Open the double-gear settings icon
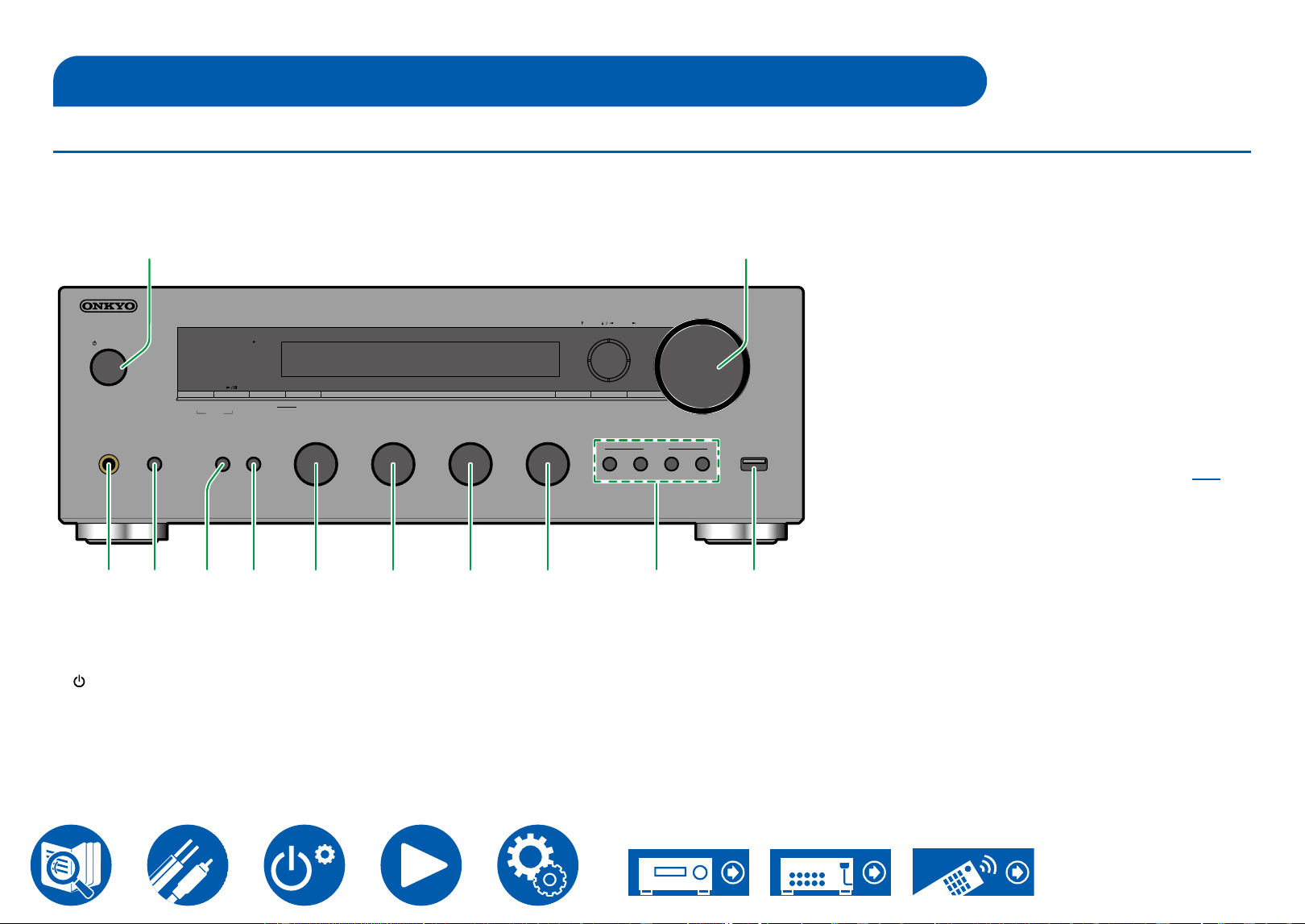The height and width of the screenshot is (924, 1305). point(538,864)
